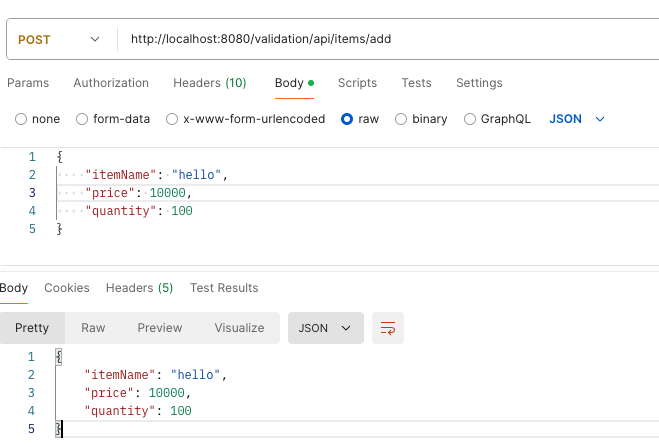Click the request "price" key
Viewport: 659px width, 447px height.
(110, 193)
